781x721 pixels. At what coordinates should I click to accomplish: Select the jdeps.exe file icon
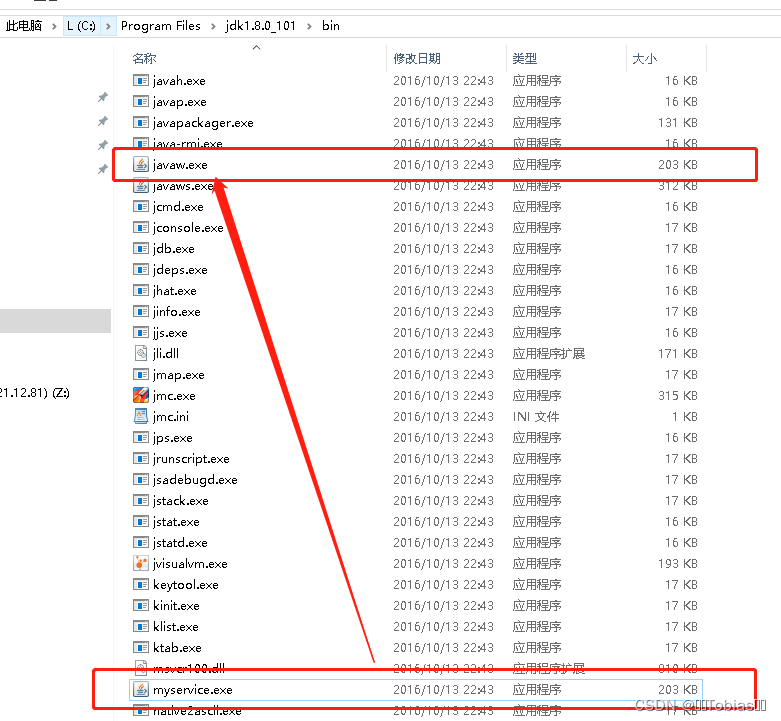click(x=141, y=269)
